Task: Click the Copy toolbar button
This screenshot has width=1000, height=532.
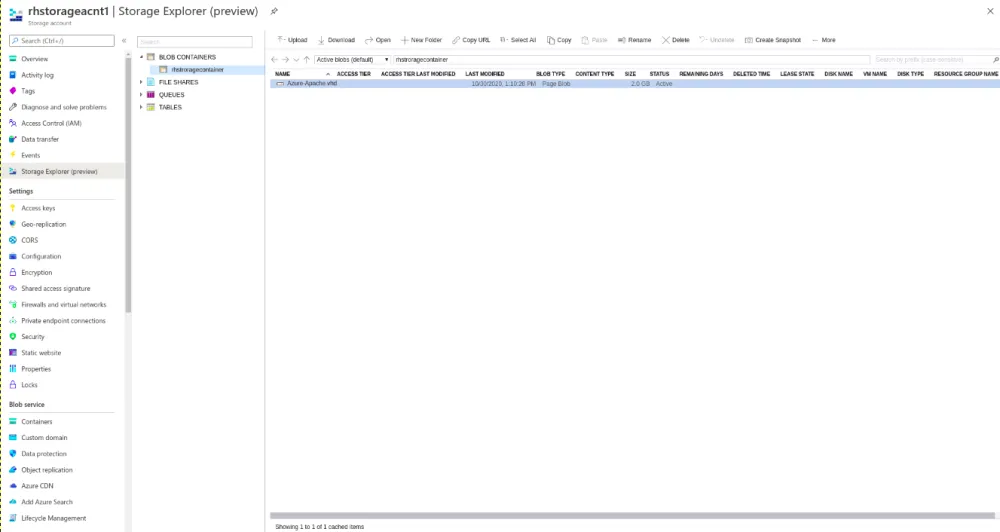Action: point(559,40)
